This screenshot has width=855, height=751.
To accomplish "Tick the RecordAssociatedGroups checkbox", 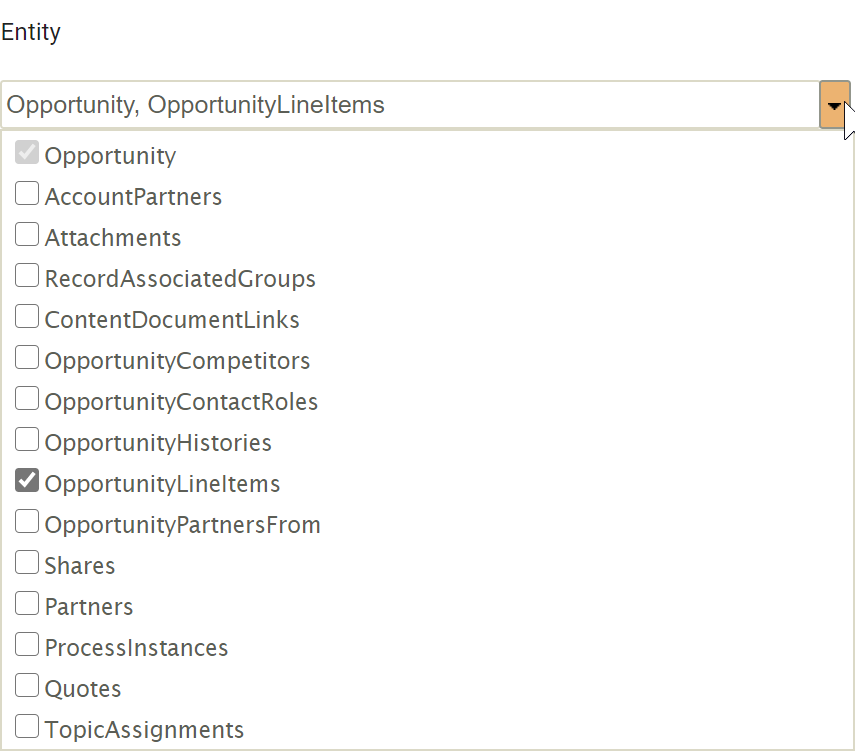I will (27, 276).
